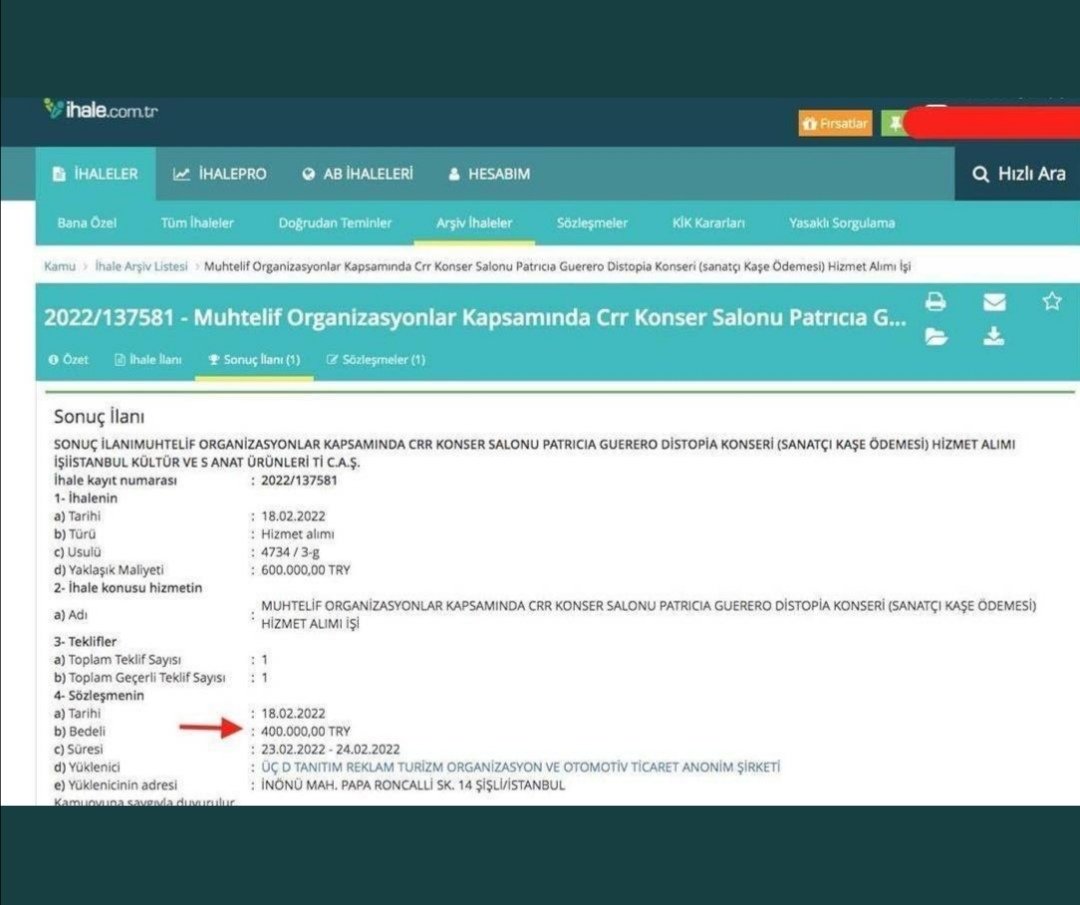Open the HESABIM main tab
The height and width of the screenshot is (905, 1080).
click(490, 174)
